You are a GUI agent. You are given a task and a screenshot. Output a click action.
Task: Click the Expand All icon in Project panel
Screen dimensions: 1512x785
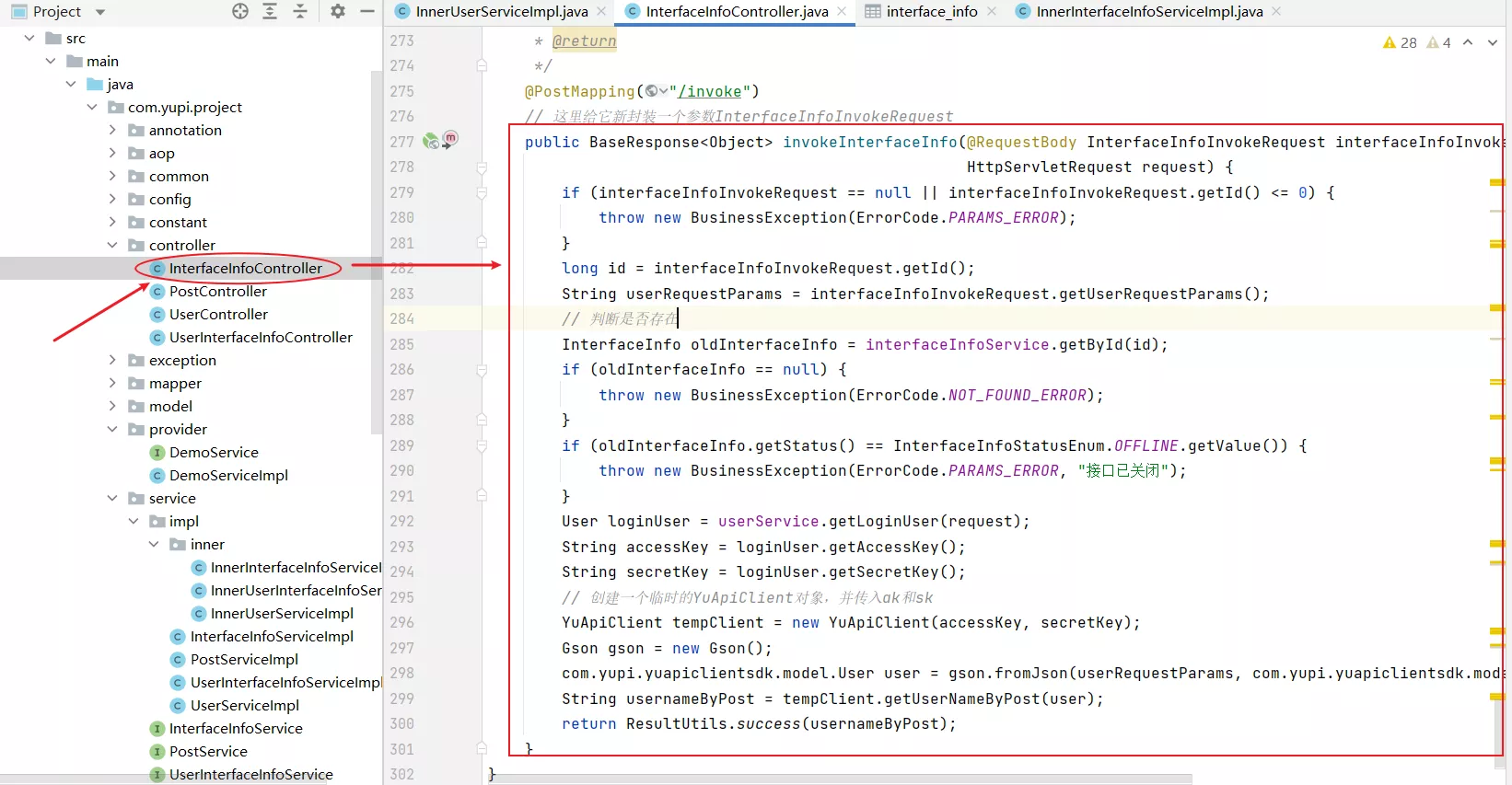tap(270, 11)
